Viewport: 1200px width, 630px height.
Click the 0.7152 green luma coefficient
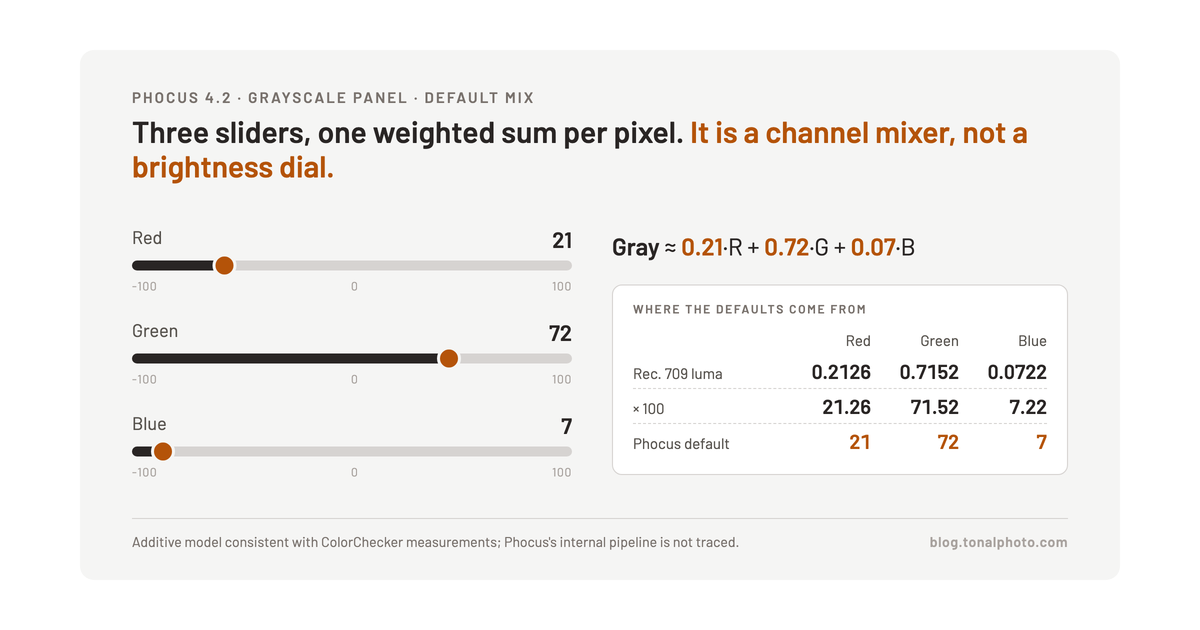point(929,372)
